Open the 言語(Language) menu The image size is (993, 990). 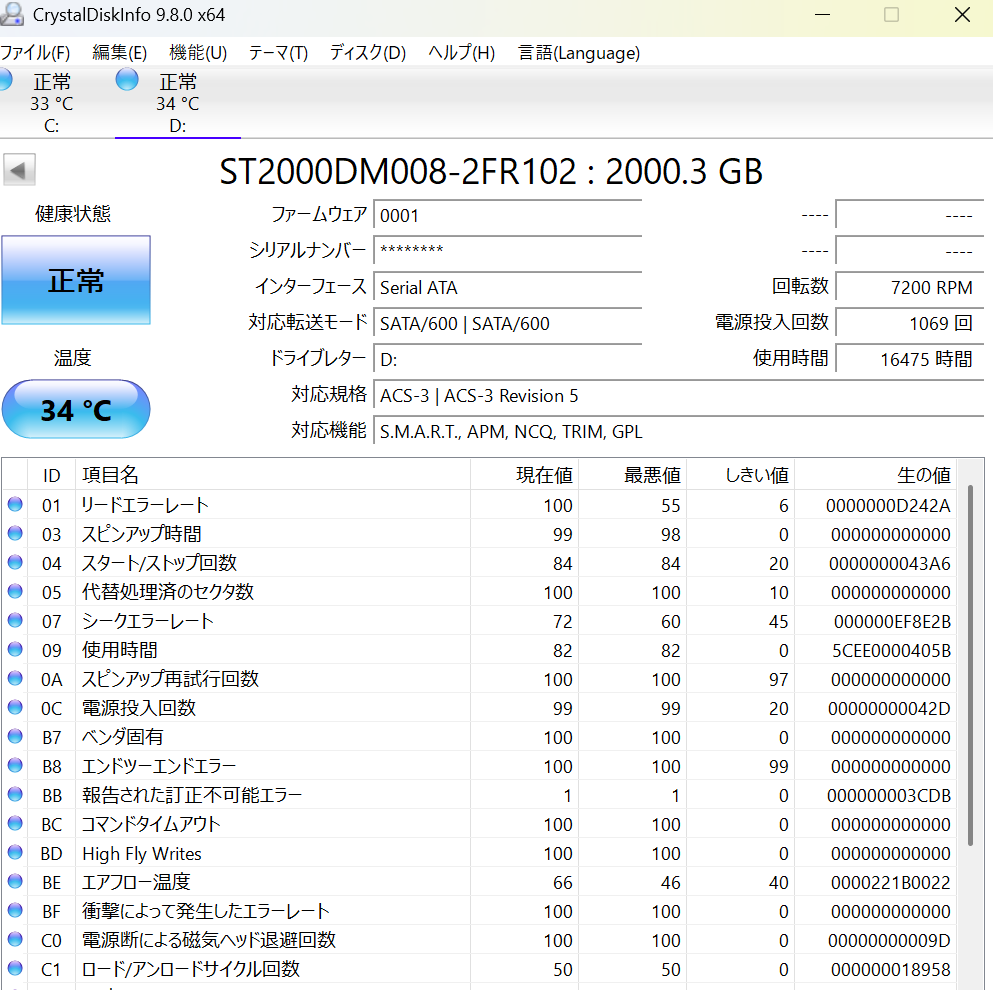click(579, 53)
